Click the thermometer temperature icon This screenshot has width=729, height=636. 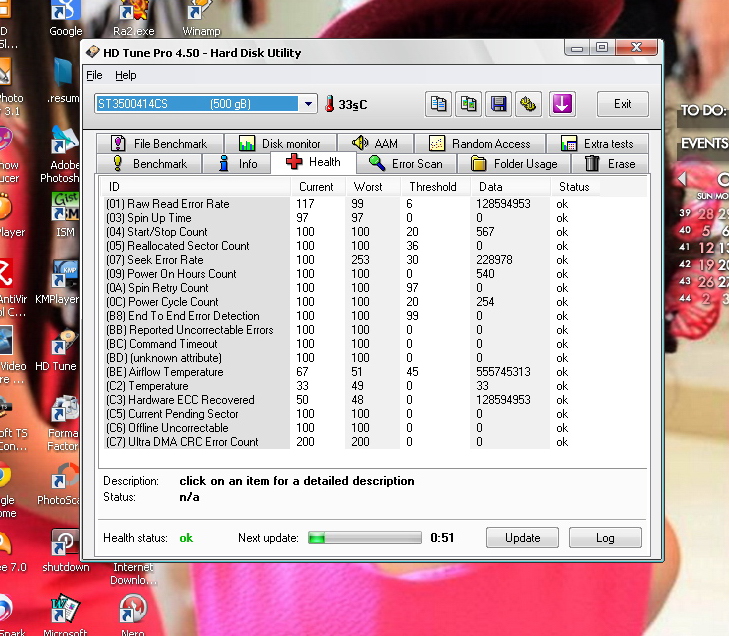[330, 104]
